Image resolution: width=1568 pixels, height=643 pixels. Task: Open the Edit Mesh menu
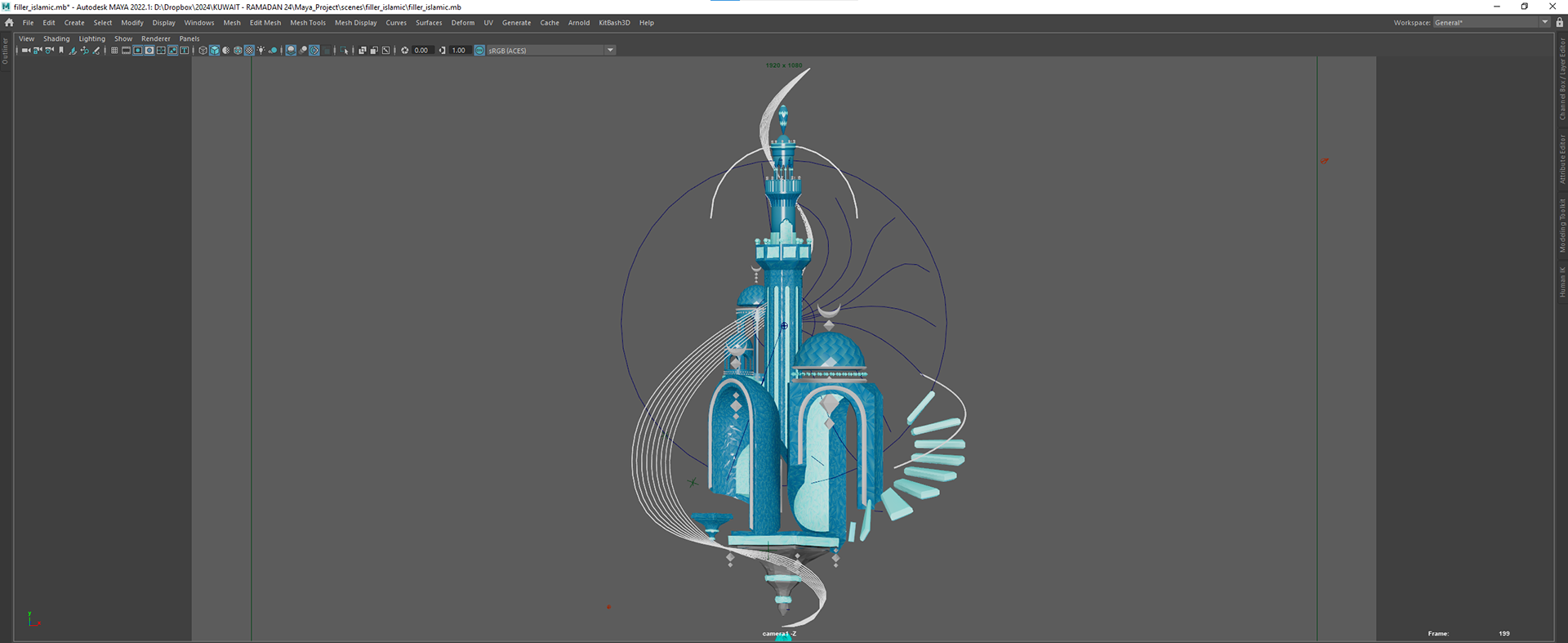tap(265, 23)
